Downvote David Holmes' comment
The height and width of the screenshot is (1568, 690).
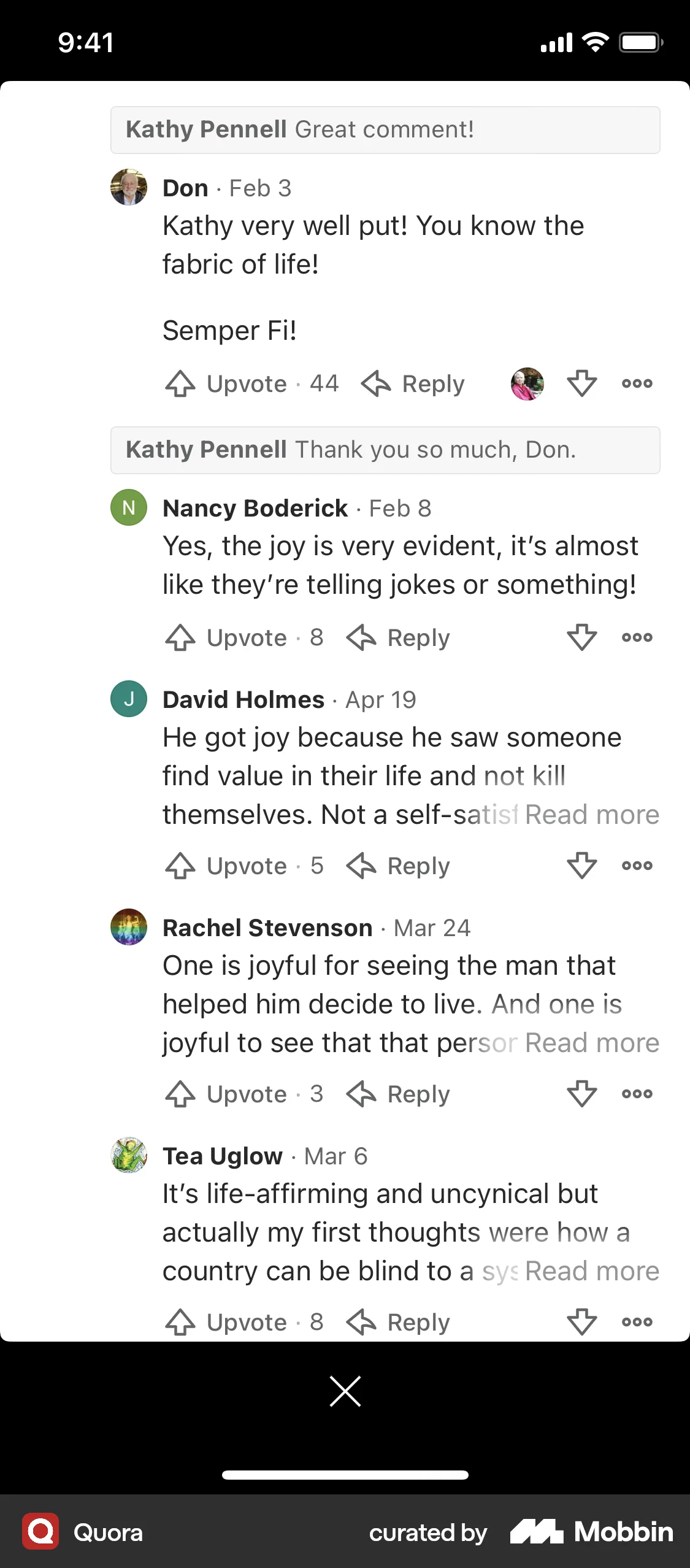coord(581,866)
